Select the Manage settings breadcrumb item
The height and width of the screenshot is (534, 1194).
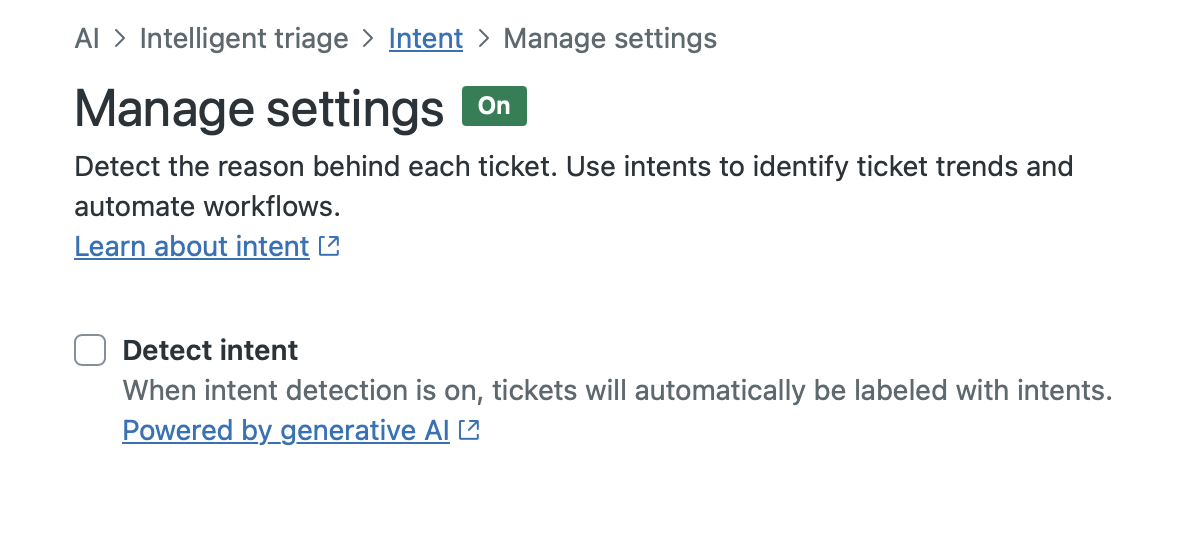click(x=610, y=39)
